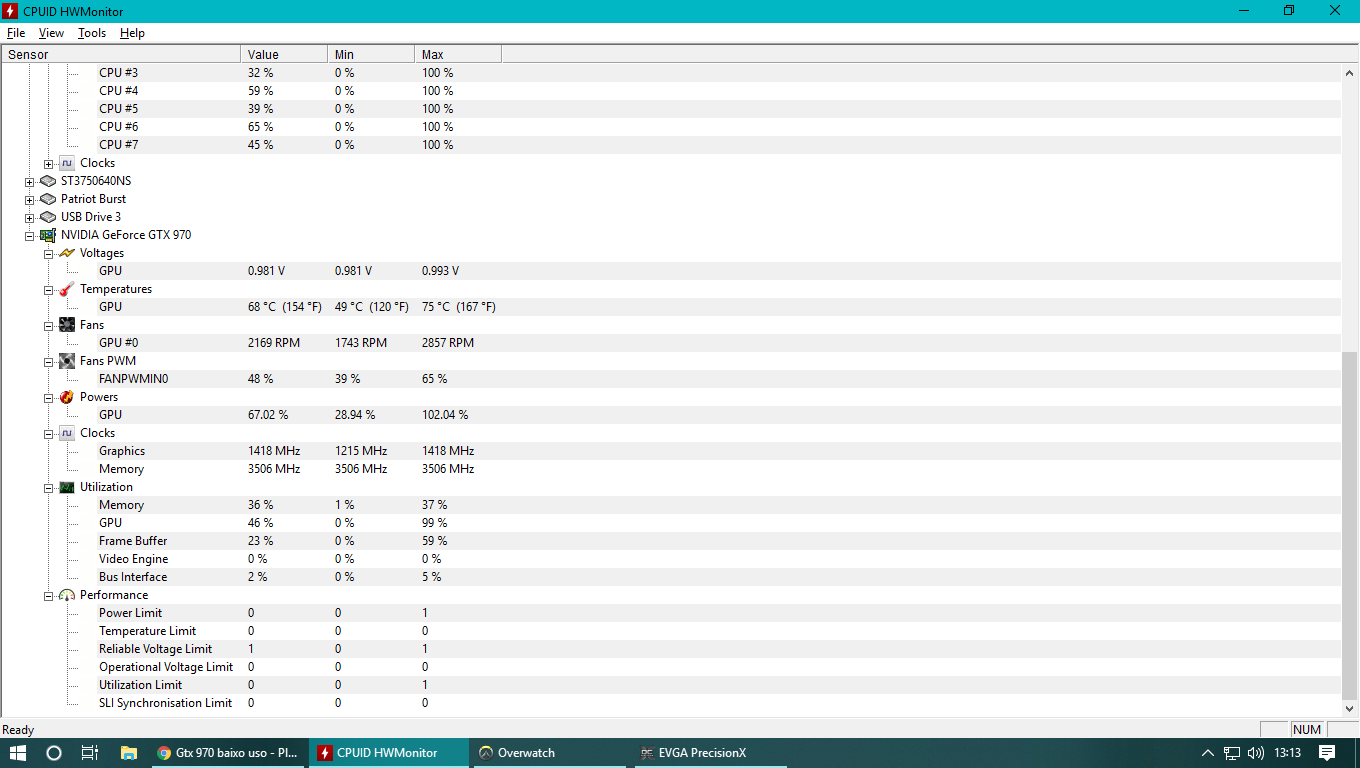
Task: Collapse the Voltages section
Action: 48,254
